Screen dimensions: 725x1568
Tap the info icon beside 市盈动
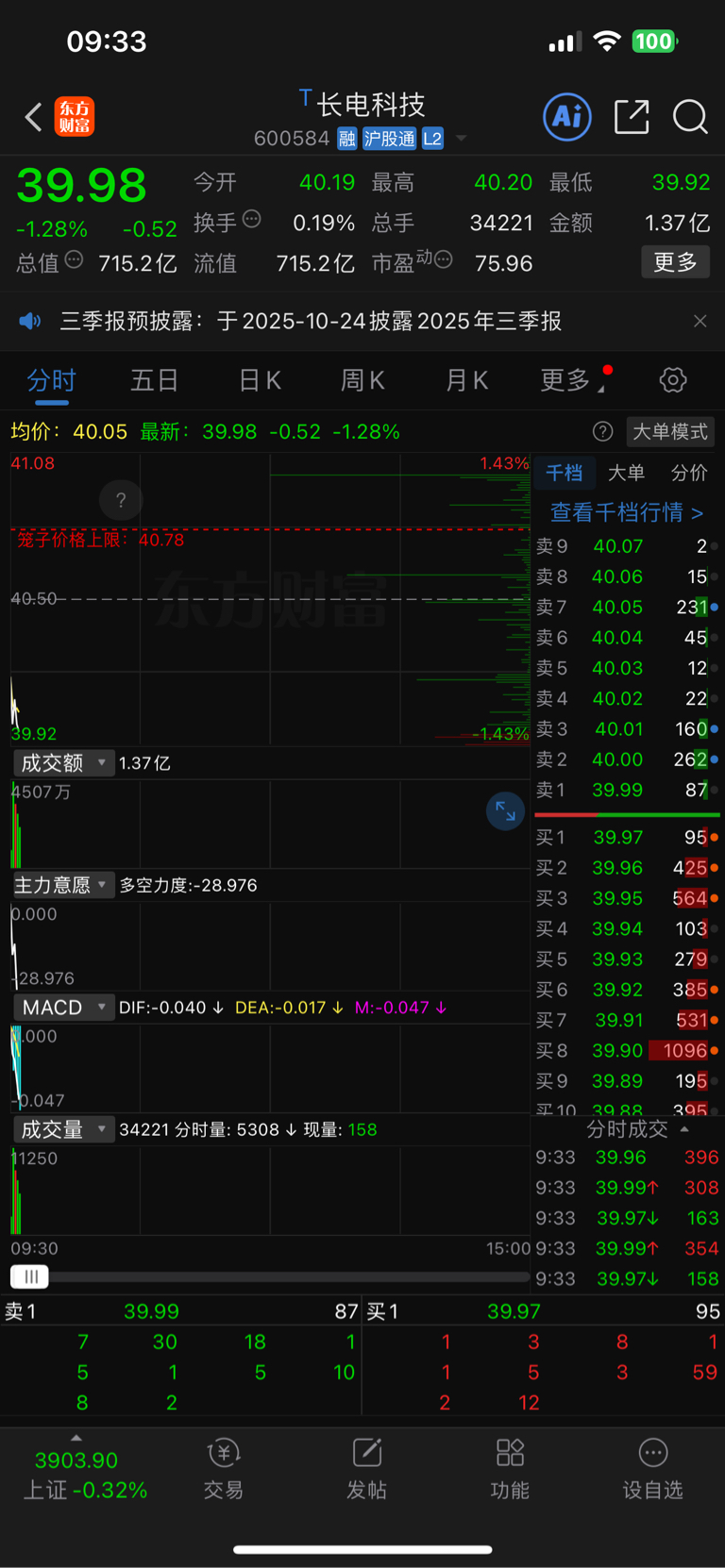tap(443, 259)
